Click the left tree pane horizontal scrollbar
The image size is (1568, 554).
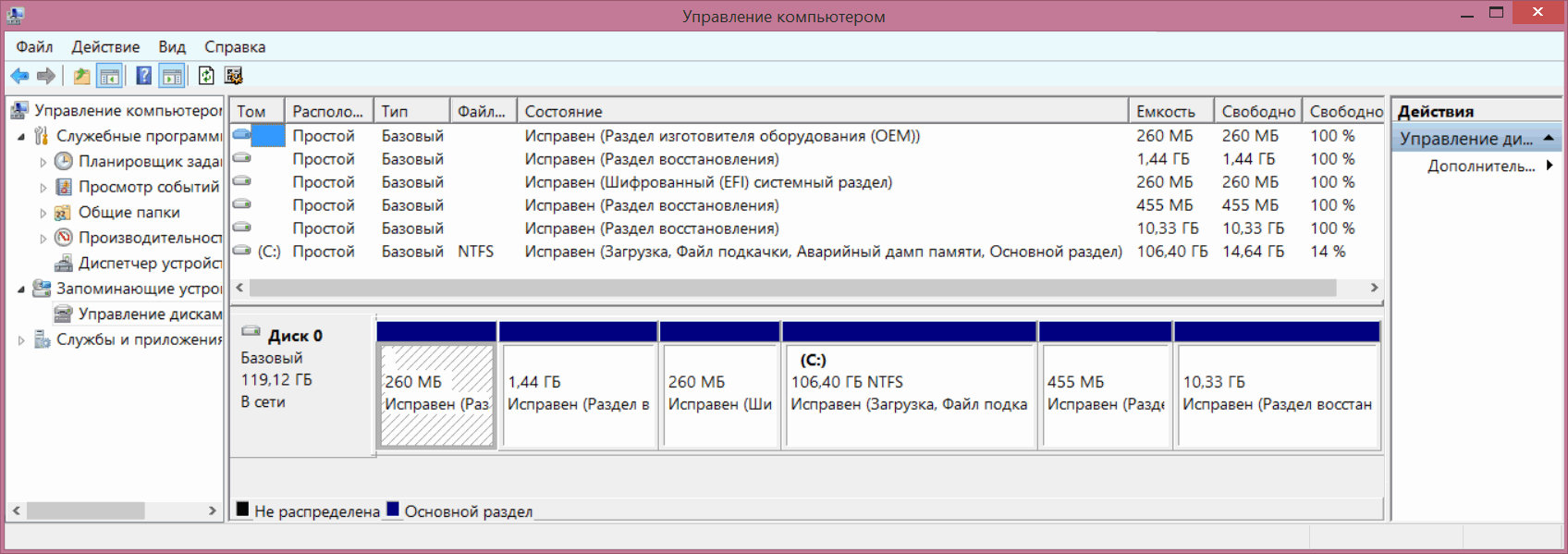point(85,511)
